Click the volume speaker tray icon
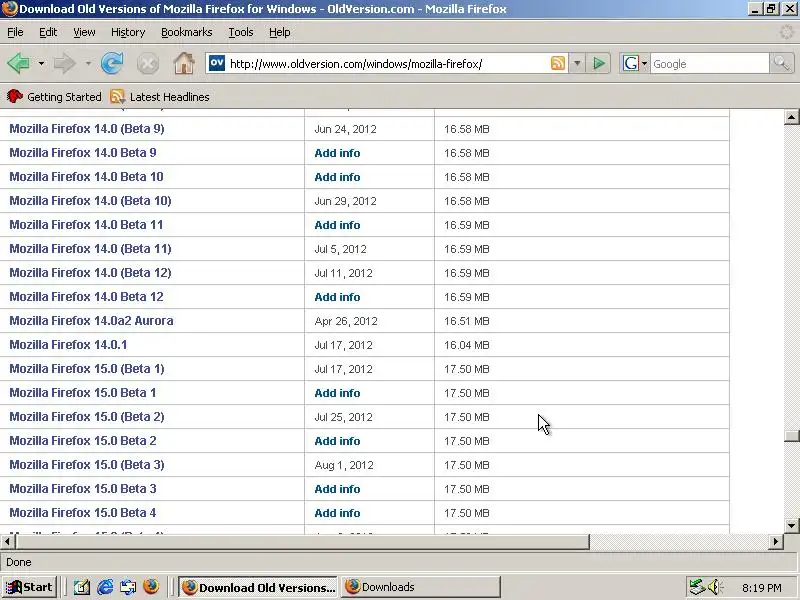Viewport: 800px width, 600px height. pos(715,587)
